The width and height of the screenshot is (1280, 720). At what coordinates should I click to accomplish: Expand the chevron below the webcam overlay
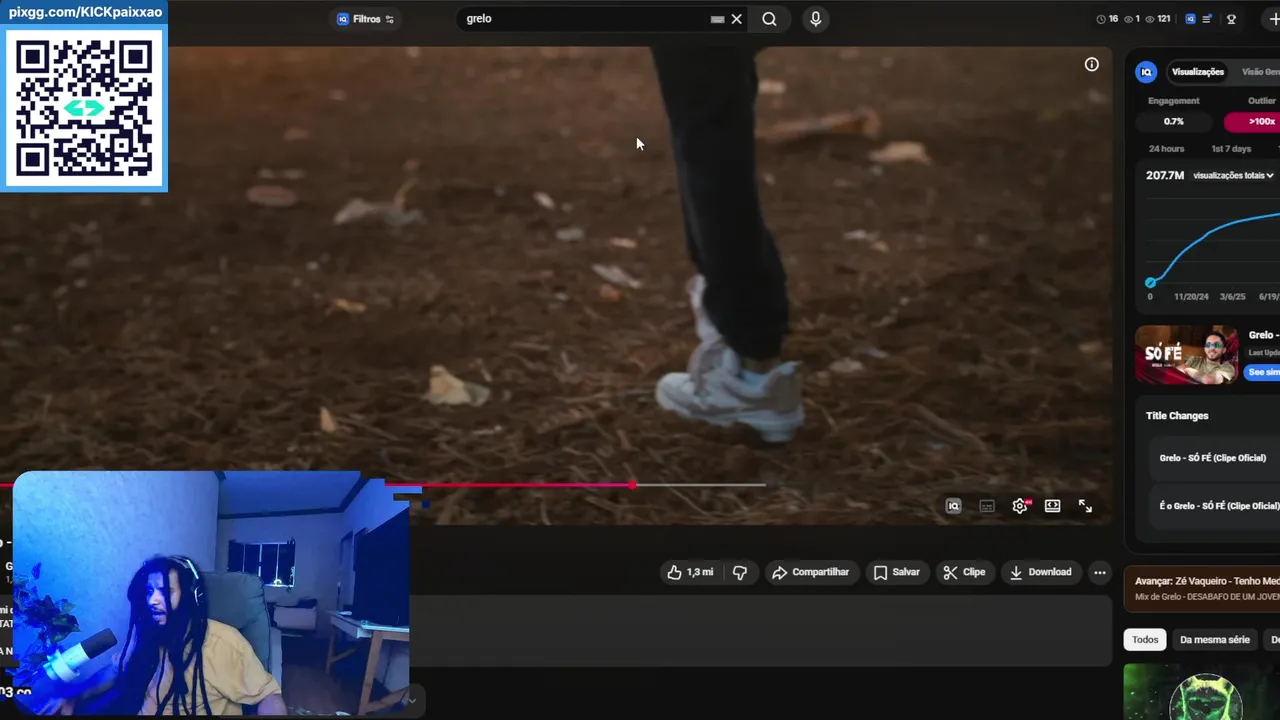(x=411, y=701)
